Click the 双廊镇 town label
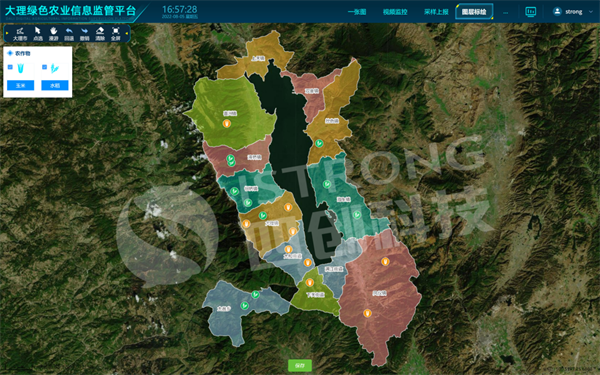This screenshot has width=600, height=375. [x=312, y=91]
